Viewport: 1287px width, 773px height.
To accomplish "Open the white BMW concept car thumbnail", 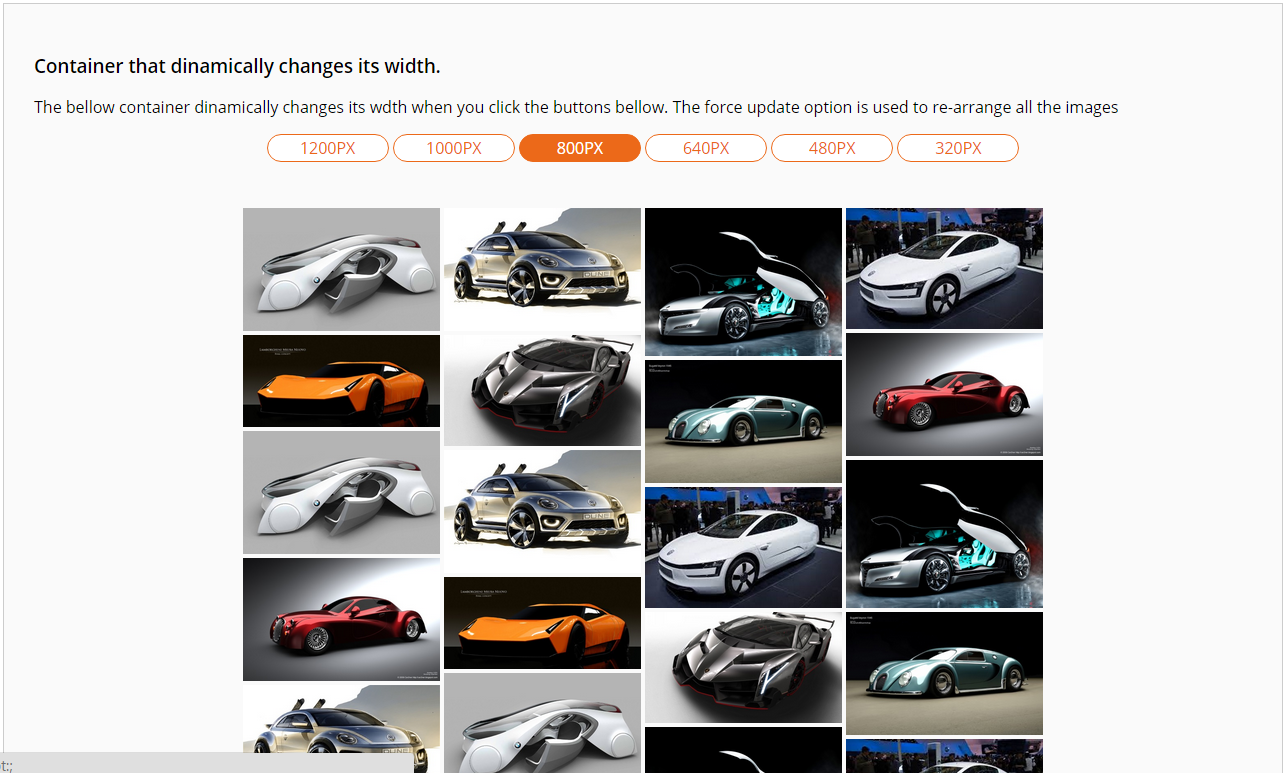I will 341,268.
